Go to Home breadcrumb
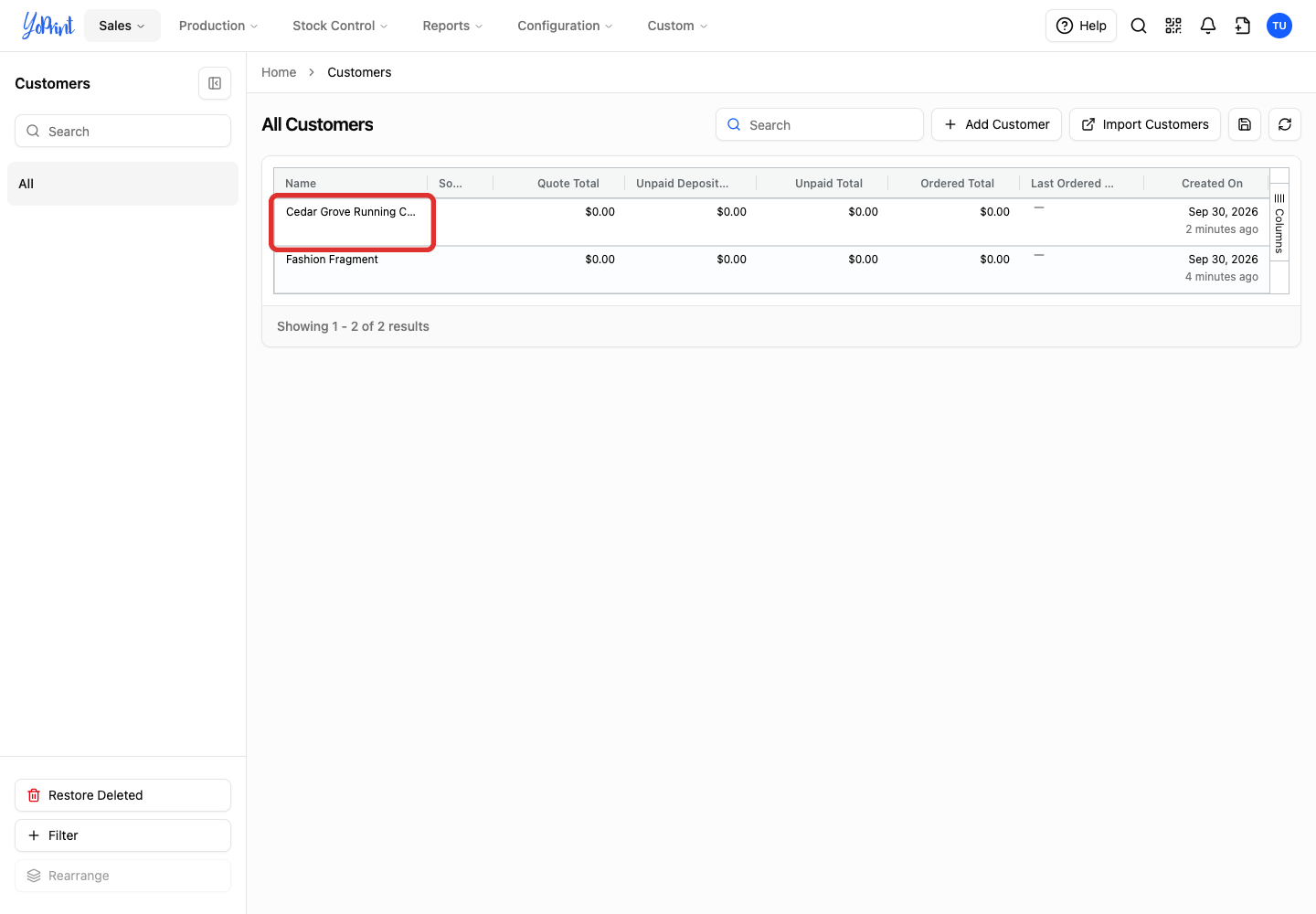Screen dimensions: 1316x914 (x=279, y=72)
